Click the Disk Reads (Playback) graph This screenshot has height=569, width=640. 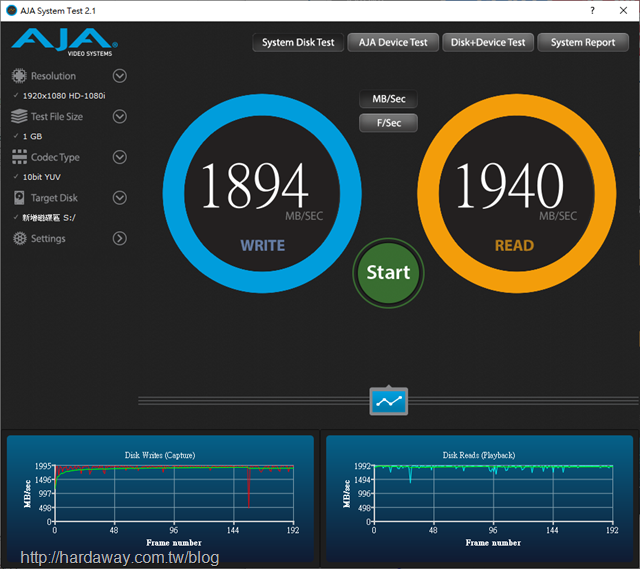point(480,499)
